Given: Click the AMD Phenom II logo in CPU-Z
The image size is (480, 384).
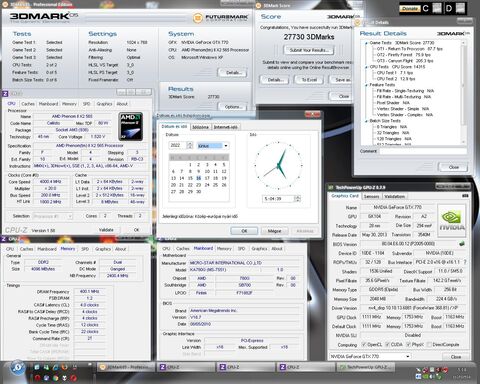Looking at the screenshot, I should [x=131, y=126].
